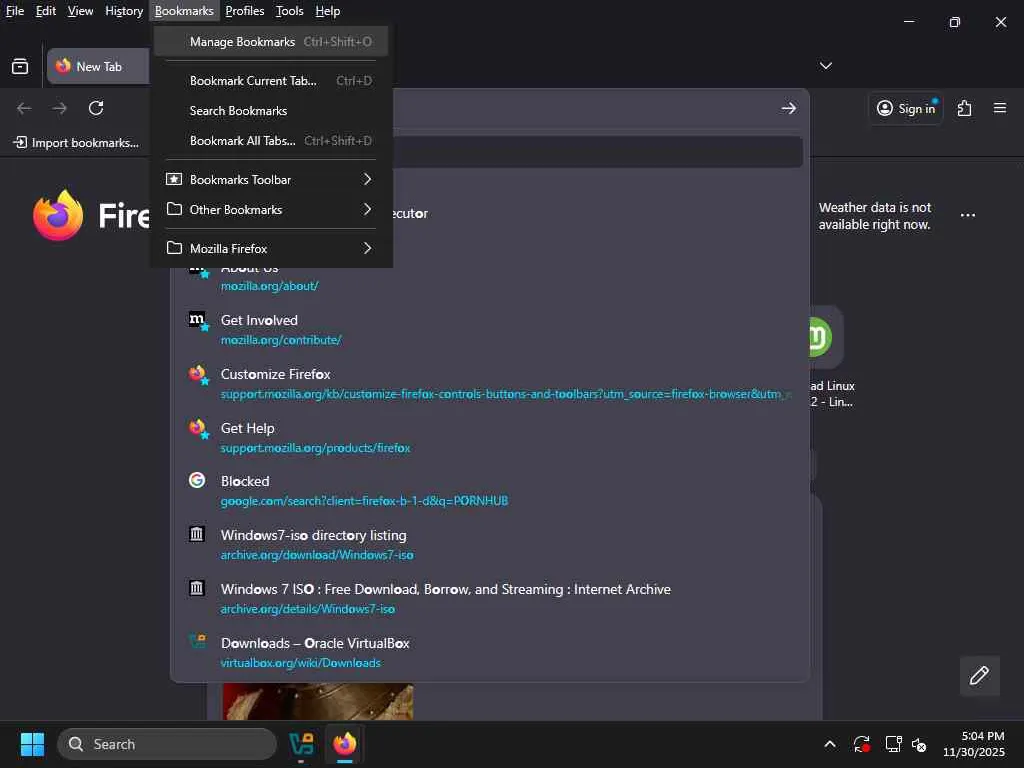Open the Get Help suggestion
The width and height of the screenshot is (1024, 768).
tap(490, 438)
